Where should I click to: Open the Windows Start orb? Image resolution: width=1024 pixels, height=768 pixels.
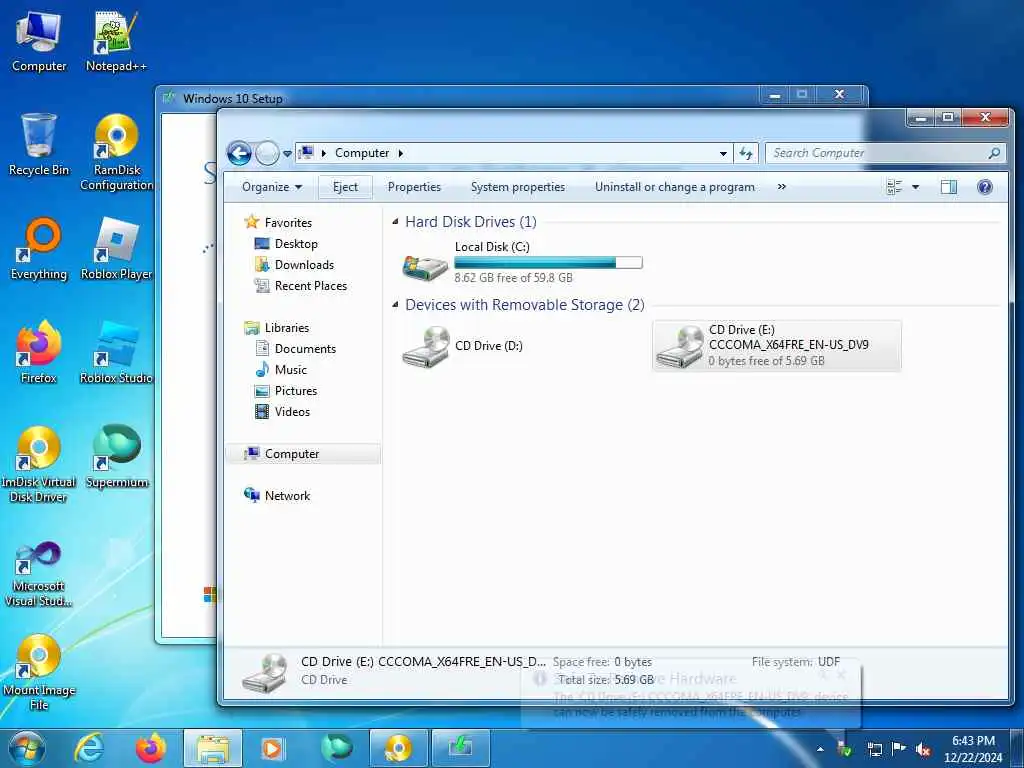pos(27,748)
